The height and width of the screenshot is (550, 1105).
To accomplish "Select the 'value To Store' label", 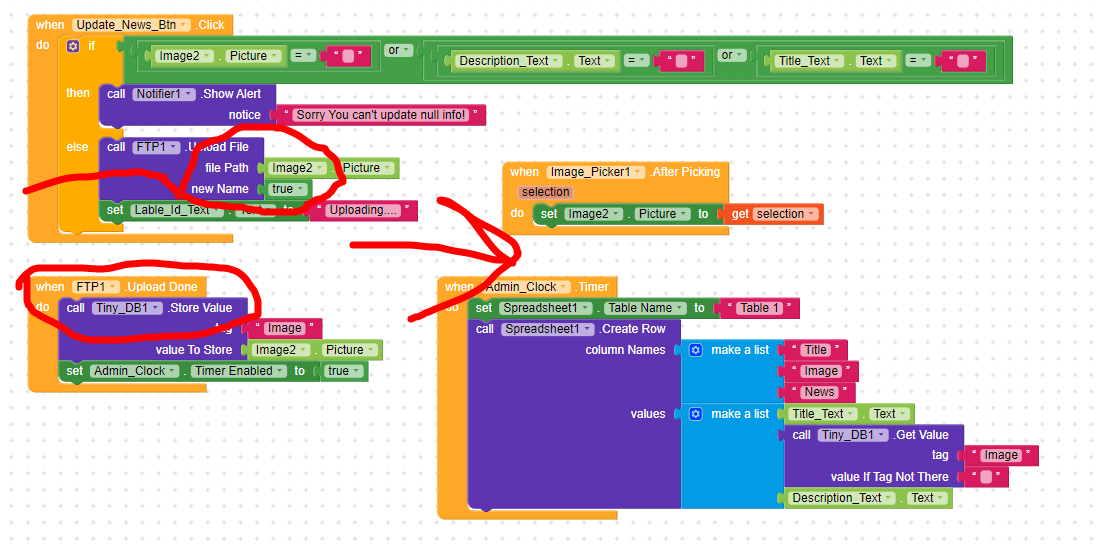I will (196, 350).
